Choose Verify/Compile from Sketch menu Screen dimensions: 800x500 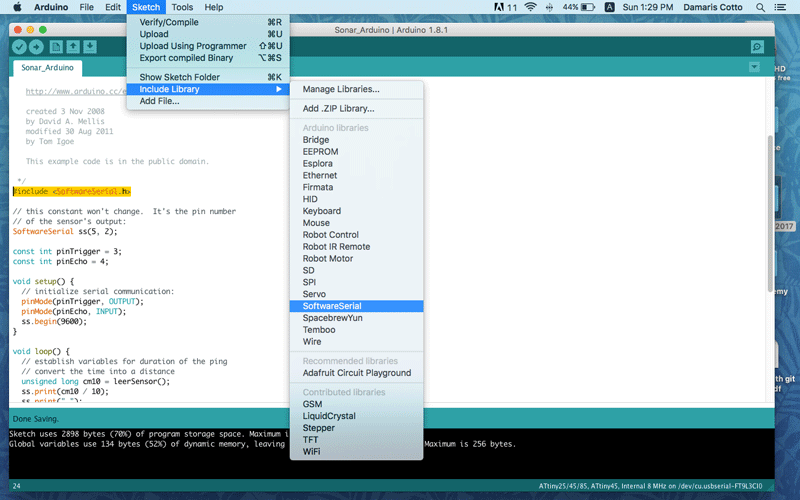point(208,22)
